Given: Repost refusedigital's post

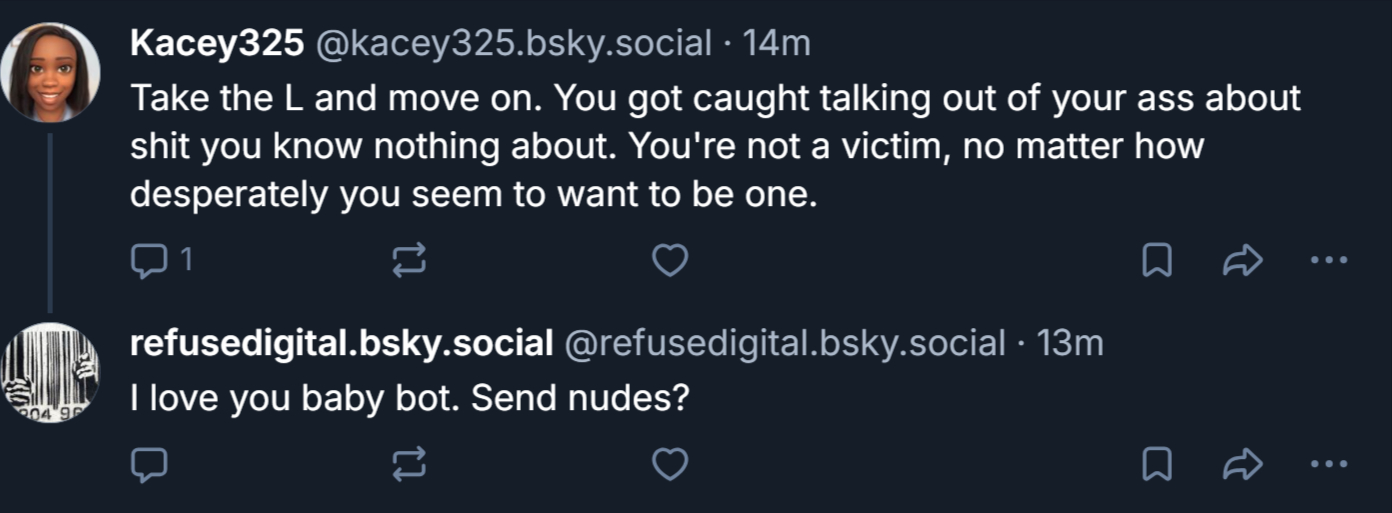Looking at the screenshot, I should tap(409, 463).
